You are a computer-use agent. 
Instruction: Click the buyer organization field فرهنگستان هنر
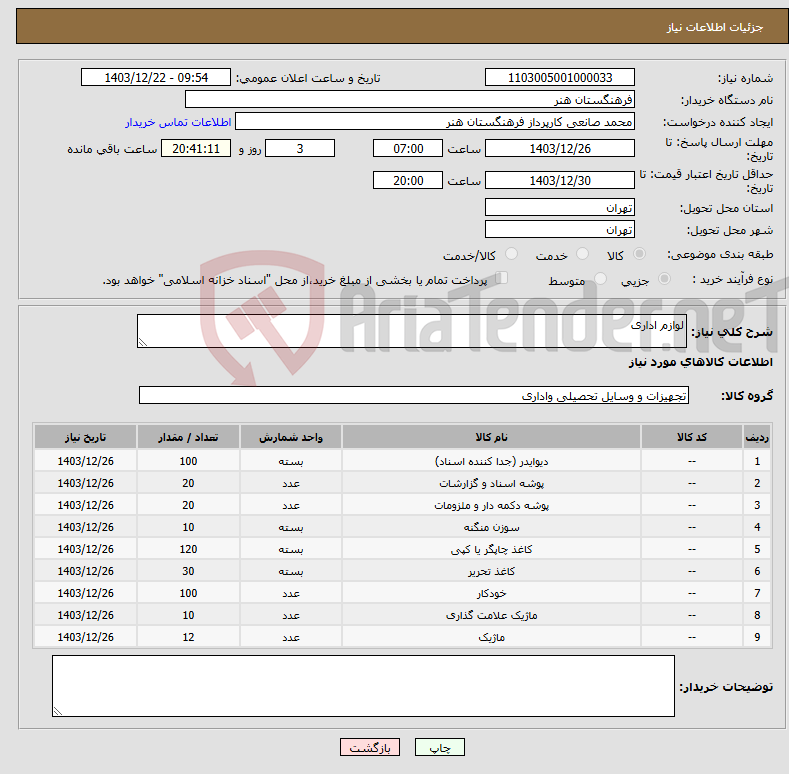pos(410,100)
